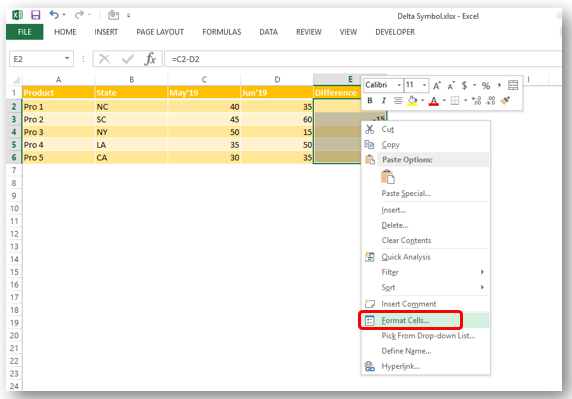This screenshot has height=399, width=572.
Task: Customize the Quick Access Toolbar dropdown
Action: coord(128,15)
